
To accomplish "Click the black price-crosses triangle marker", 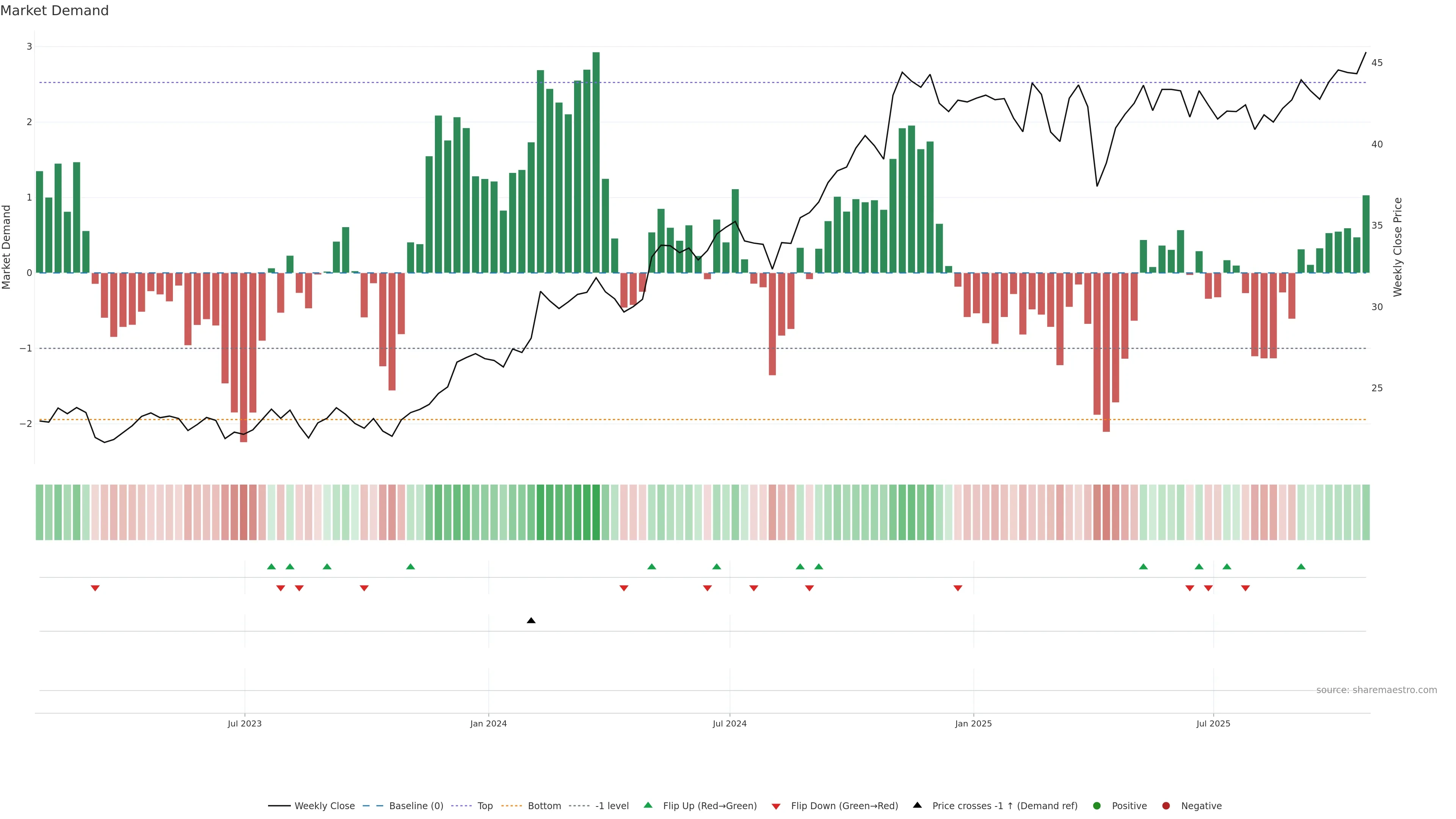I will point(531,621).
